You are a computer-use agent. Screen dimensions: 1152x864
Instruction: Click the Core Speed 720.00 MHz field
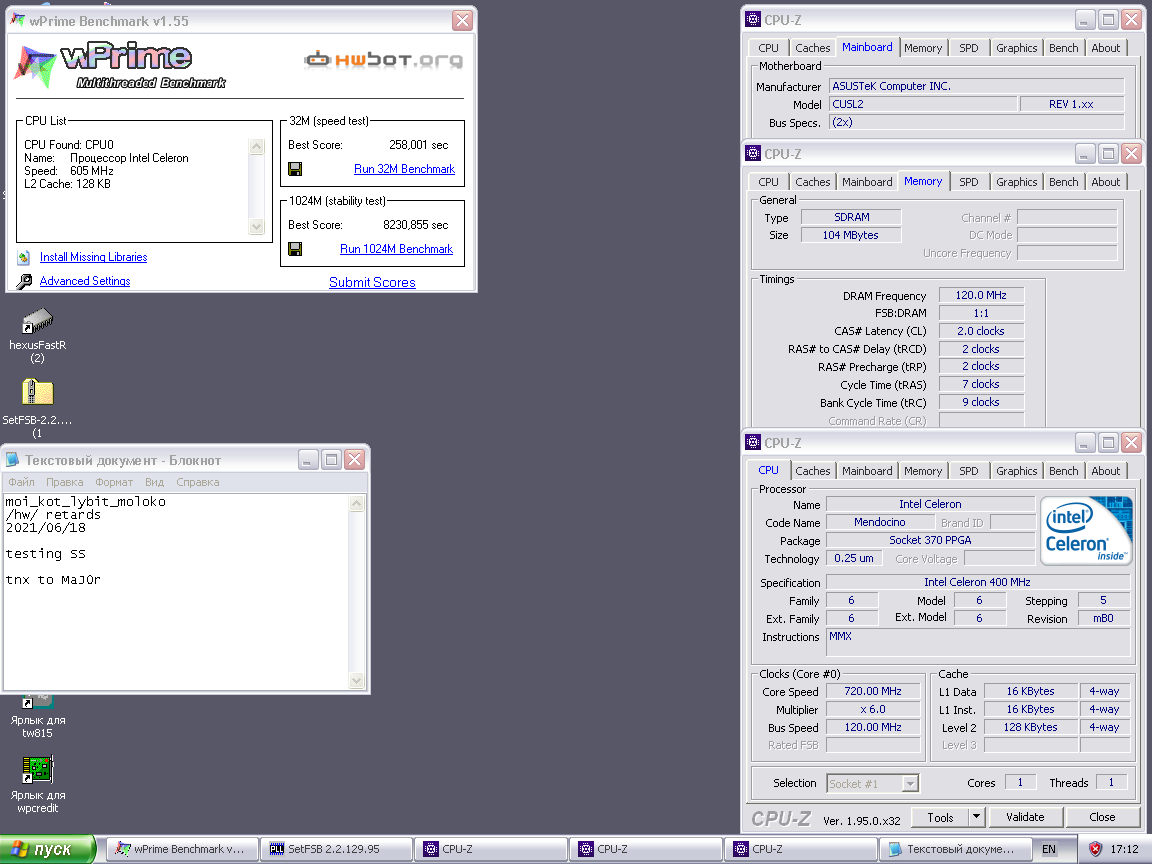pyautogui.click(x=872, y=691)
